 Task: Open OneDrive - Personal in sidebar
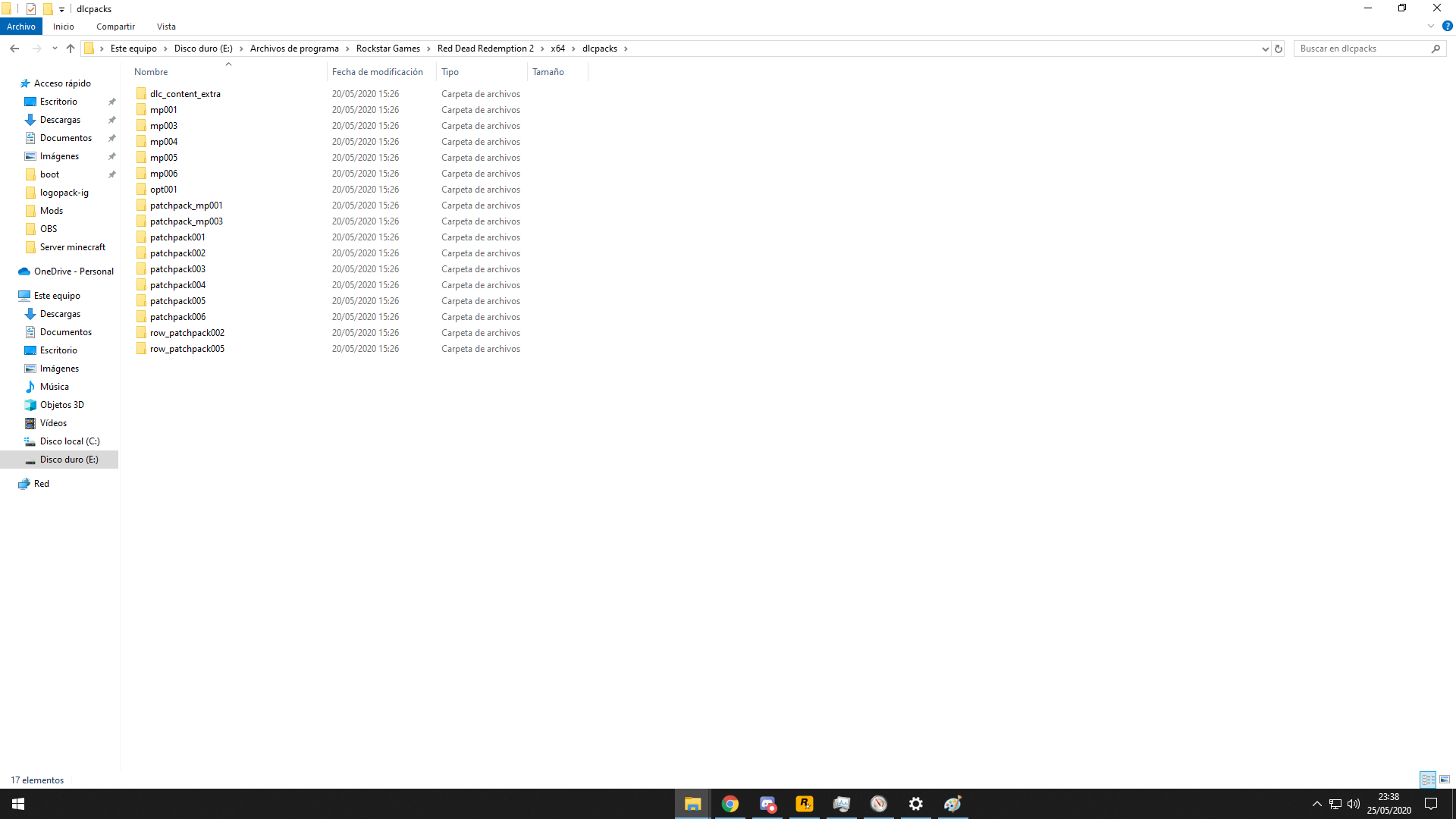point(74,271)
